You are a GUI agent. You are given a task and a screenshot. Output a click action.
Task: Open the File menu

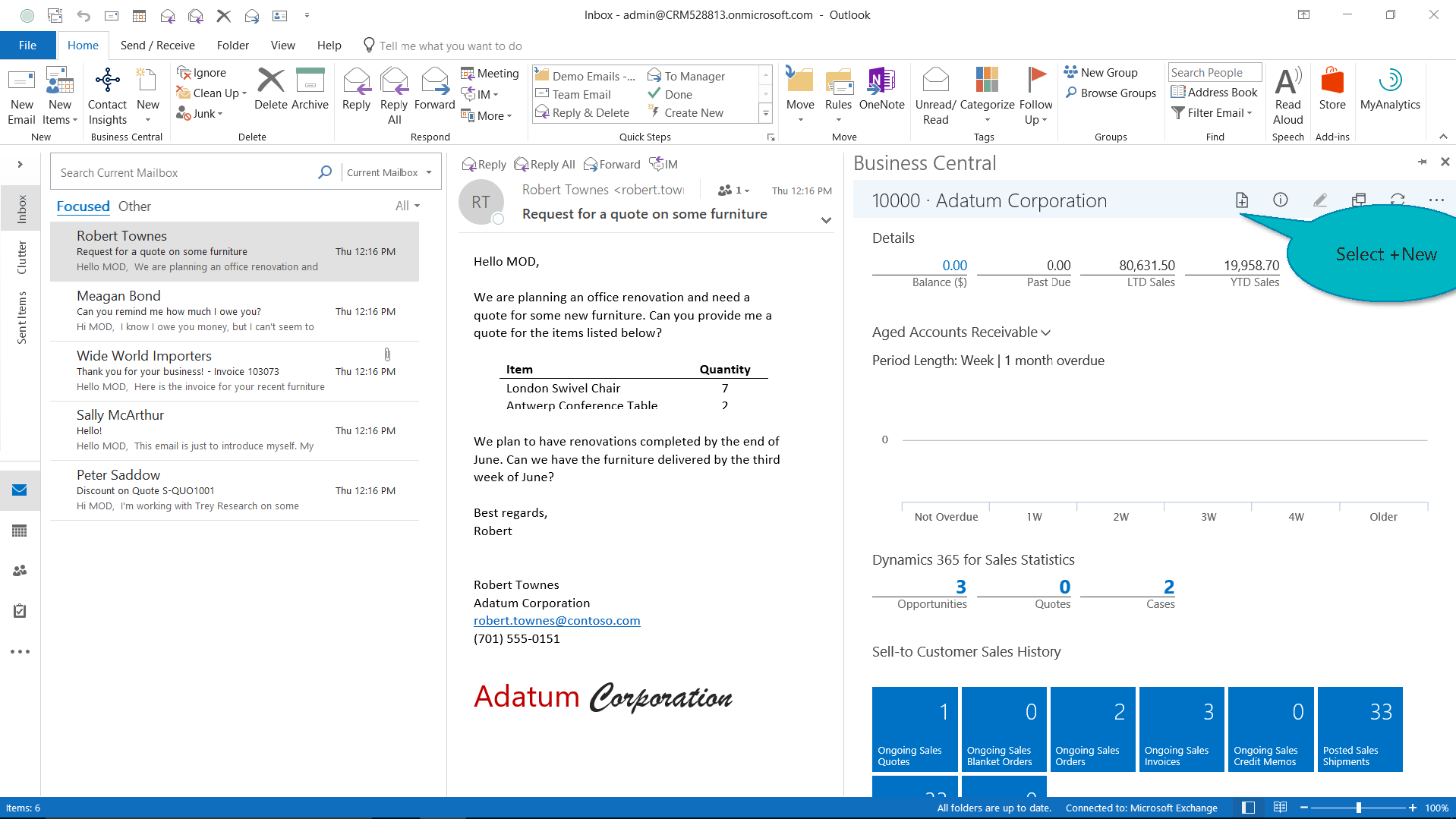tap(27, 46)
